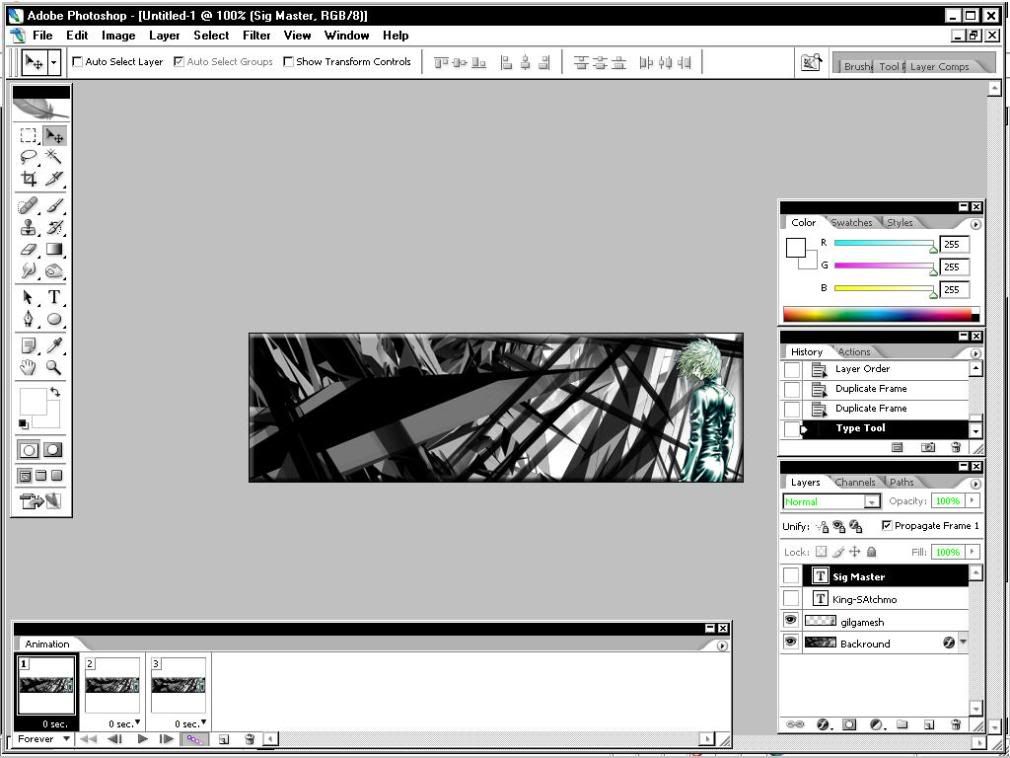Select the Gradient tool
The width and height of the screenshot is (1010, 758).
(x=54, y=249)
